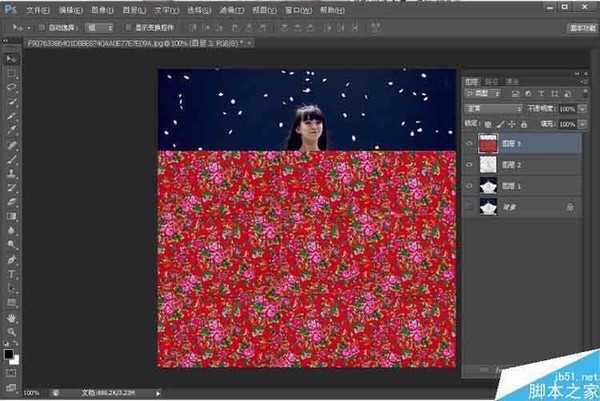Toggle visibility of layer 2
This screenshot has width=600, height=401.
[469, 164]
